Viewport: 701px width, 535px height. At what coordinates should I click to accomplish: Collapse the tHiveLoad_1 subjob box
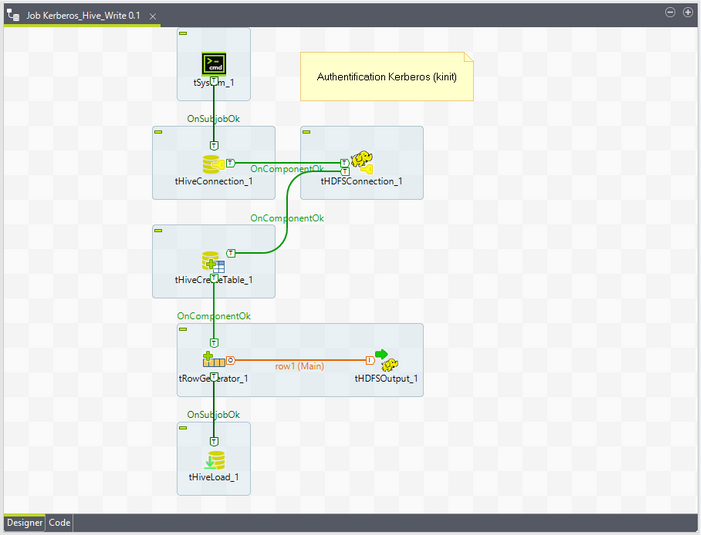pyautogui.click(x=183, y=428)
